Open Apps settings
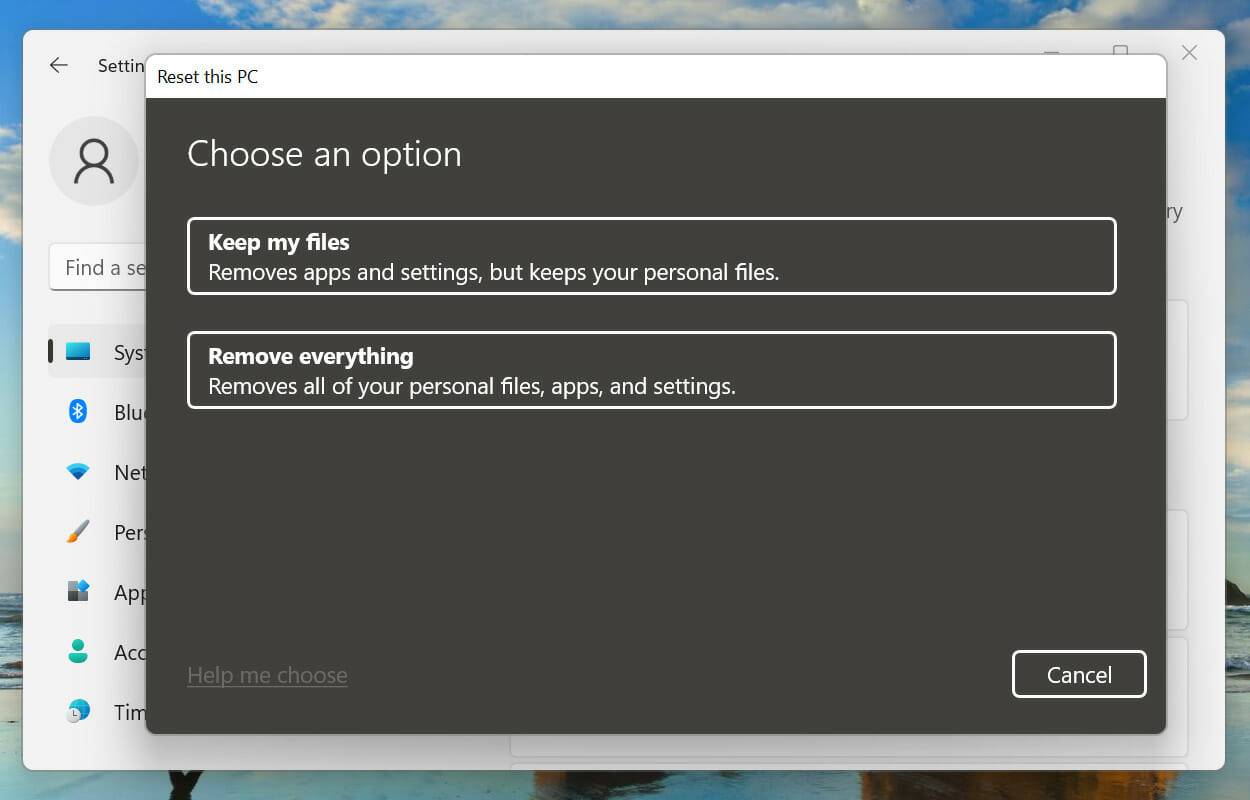The image size is (1250, 800). coord(110,592)
